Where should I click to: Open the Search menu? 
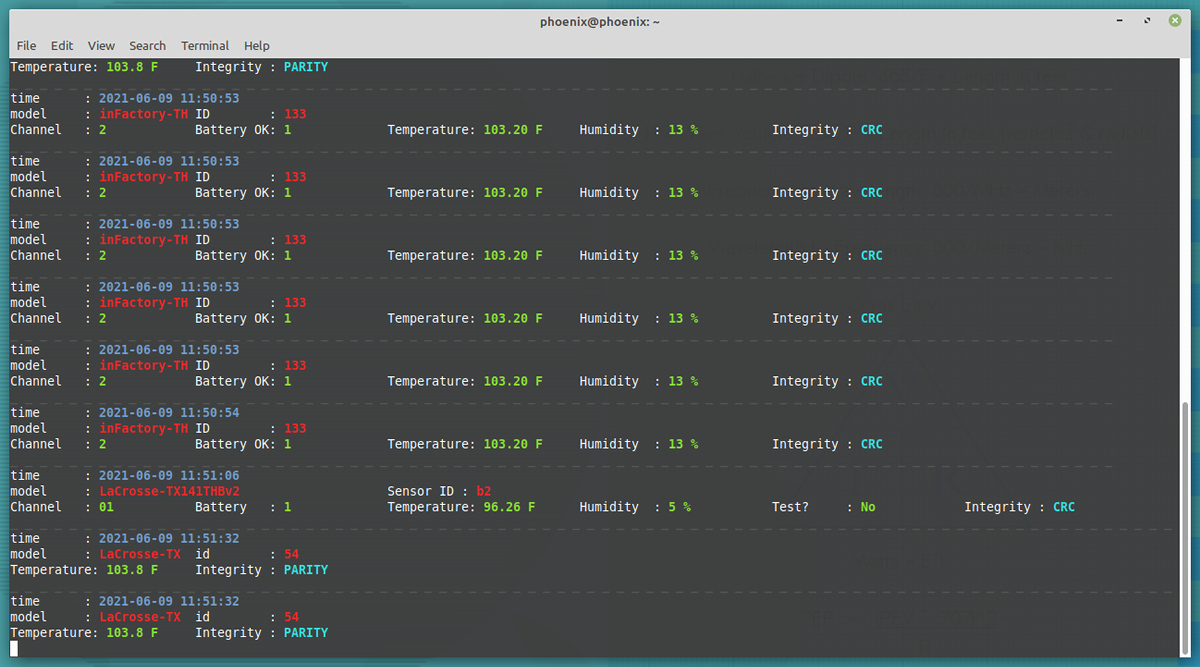point(147,45)
